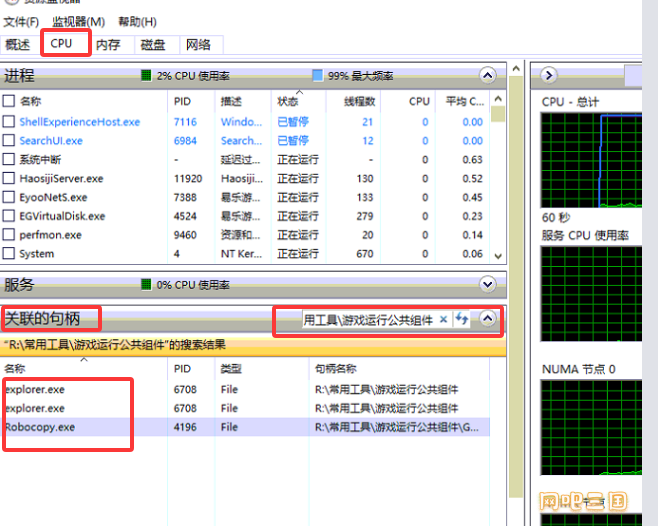Check the SearchUI.exe checkbox
Image resolution: width=658 pixels, height=526 pixels.
9,141
